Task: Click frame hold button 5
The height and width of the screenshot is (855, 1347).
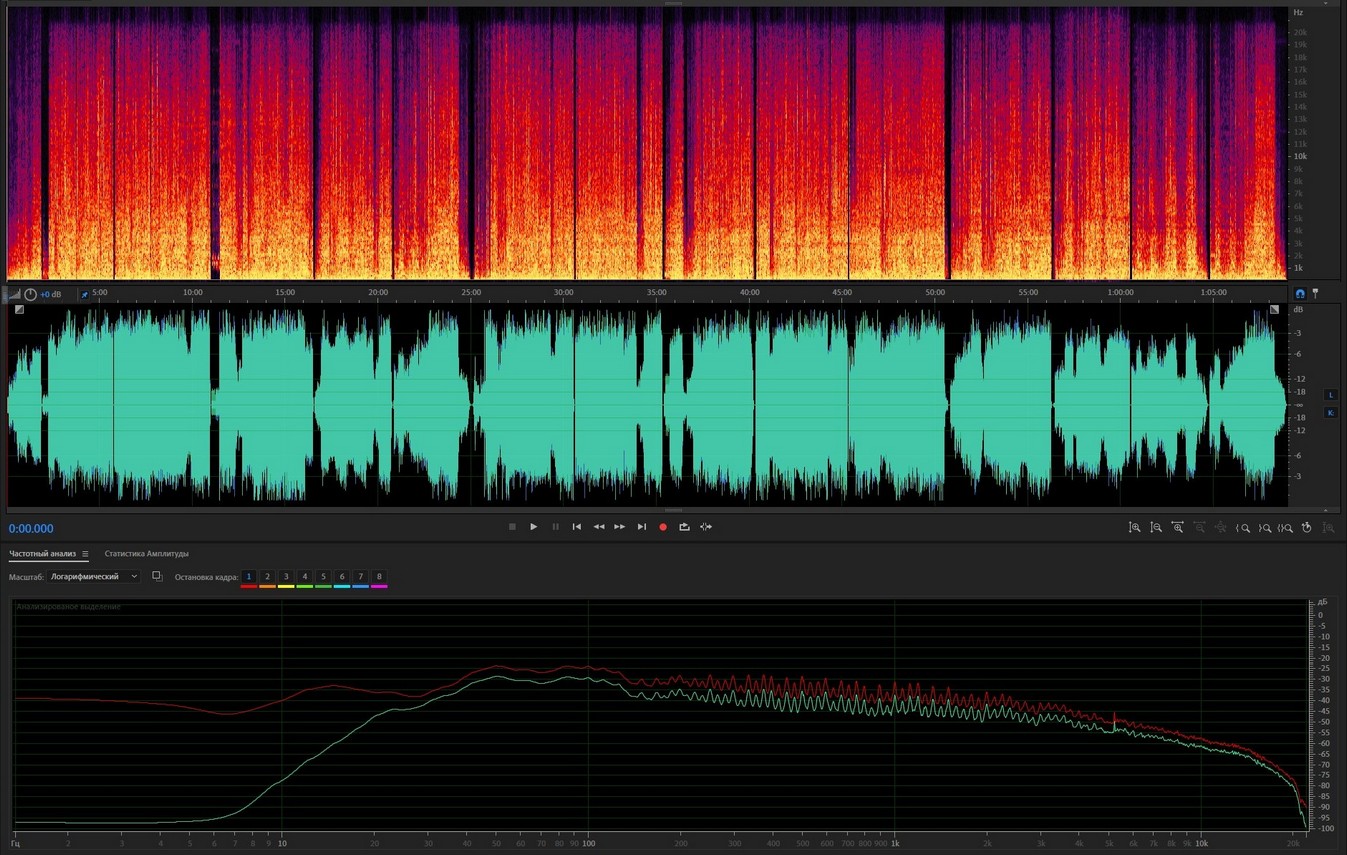Action: tap(323, 577)
